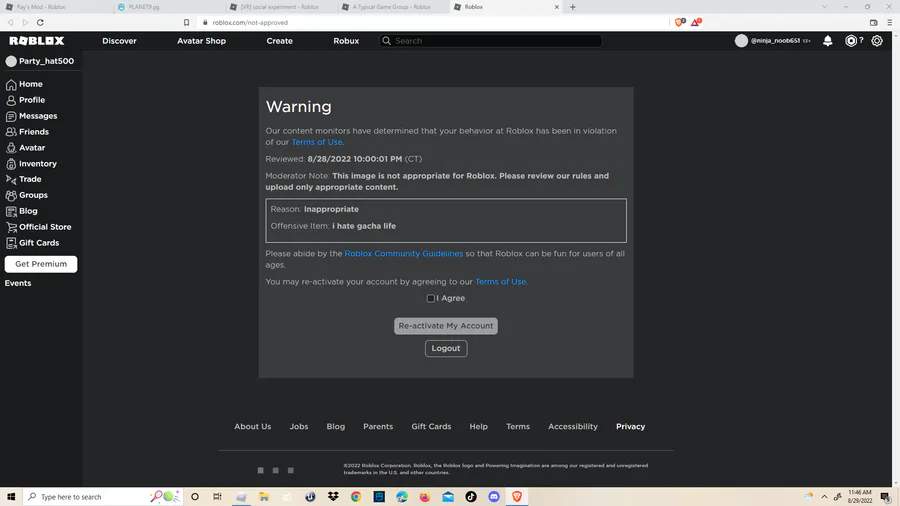Open the Windows notification center
This screenshot has height=506, width=900.
[886, 497]
